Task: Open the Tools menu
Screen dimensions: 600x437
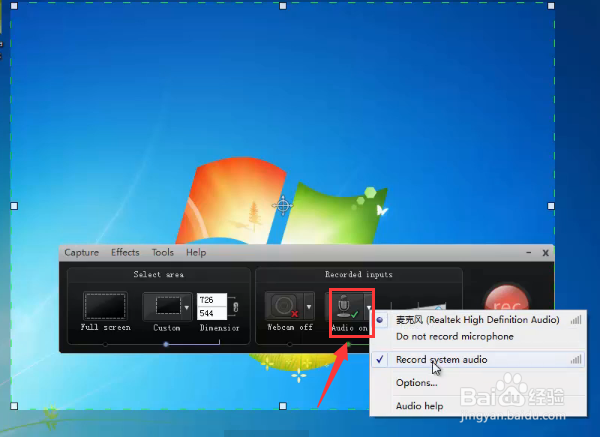Action: pyautogui.click(x=163, y=253)
